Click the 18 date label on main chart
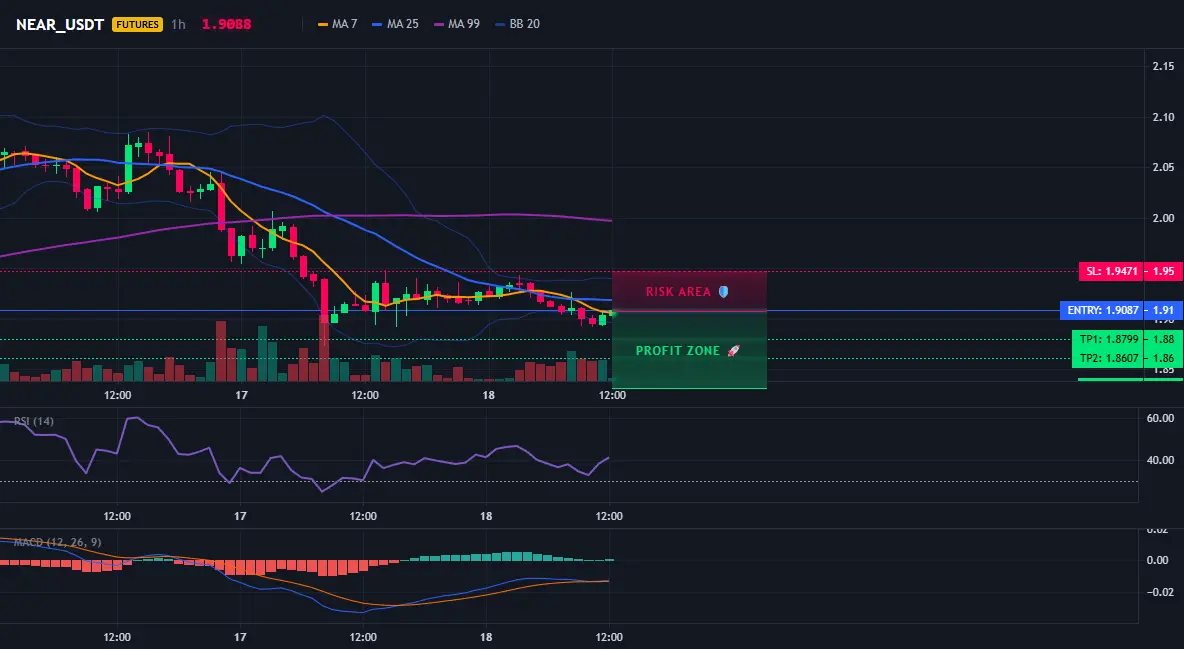1184x649 pixels. [489, 395]
